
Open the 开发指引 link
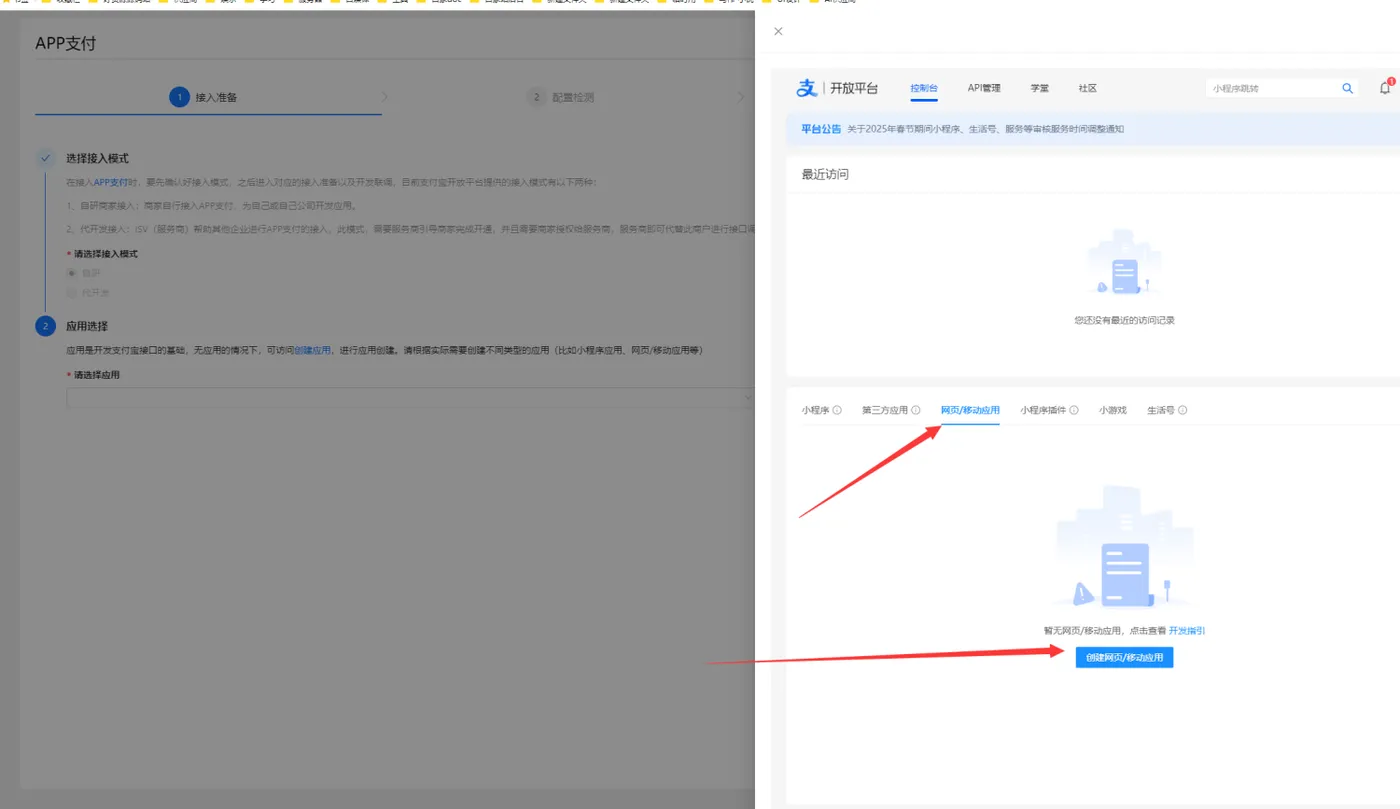[x=1187, y=631]
